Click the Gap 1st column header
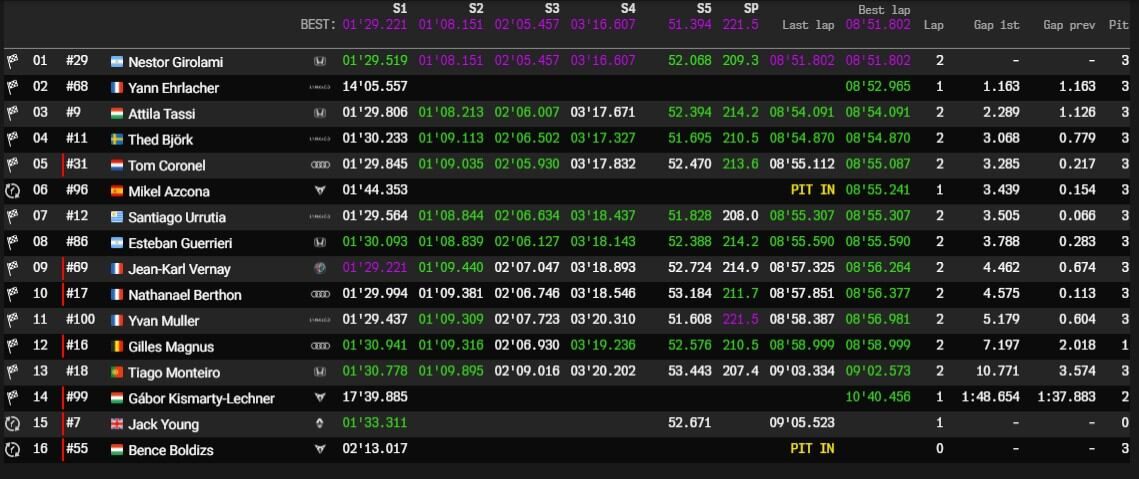1139x479 pixels. point(996,23)
